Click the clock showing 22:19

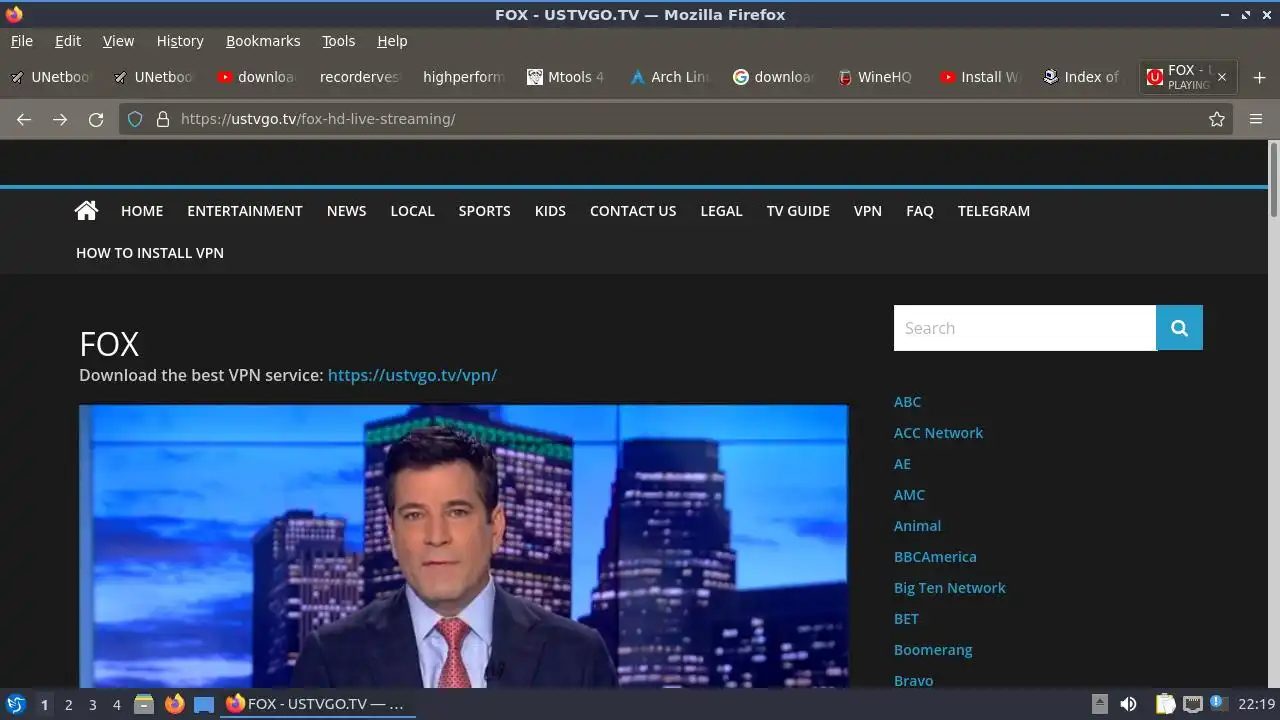1256,704
